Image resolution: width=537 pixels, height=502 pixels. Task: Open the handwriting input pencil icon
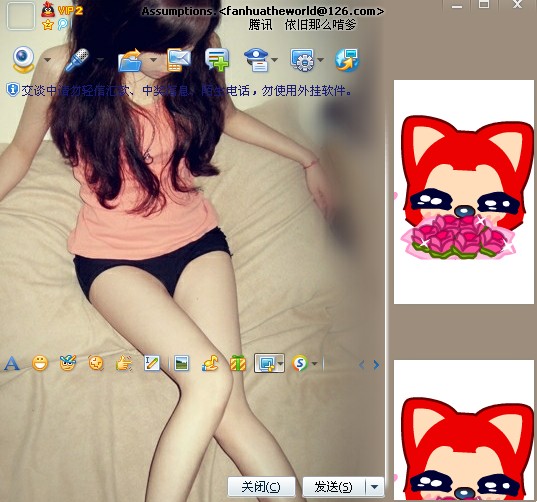tap(152, 363)
